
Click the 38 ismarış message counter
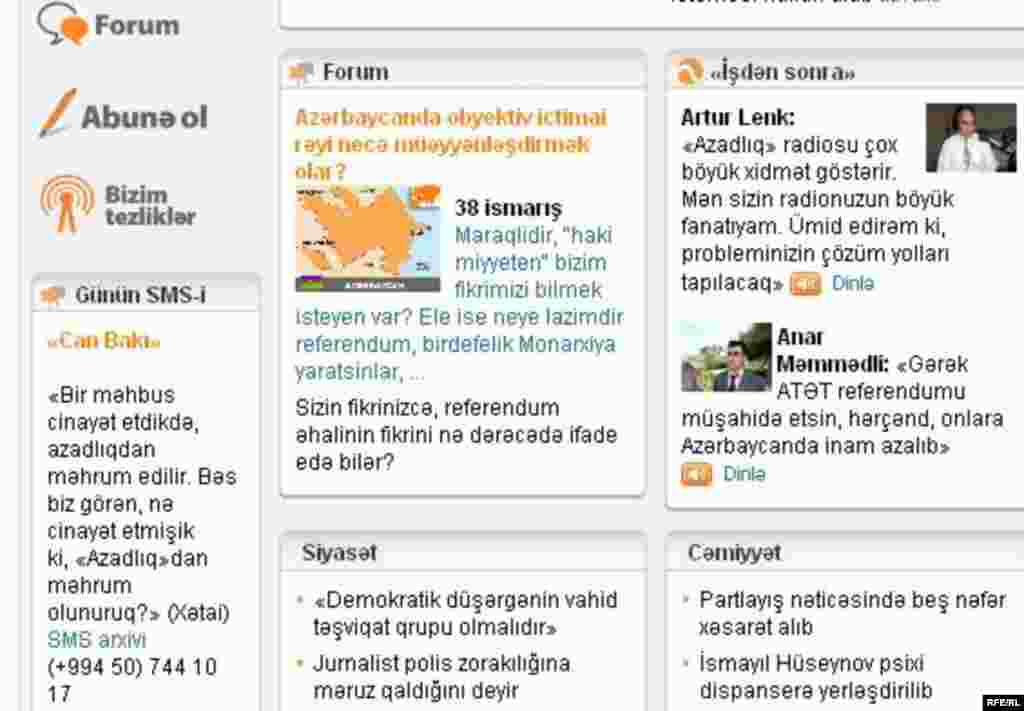(x=510, y=208)
